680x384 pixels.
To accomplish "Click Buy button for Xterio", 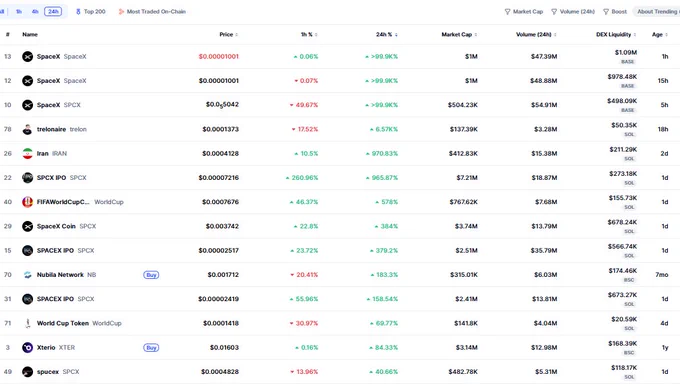I will point(151,348).
